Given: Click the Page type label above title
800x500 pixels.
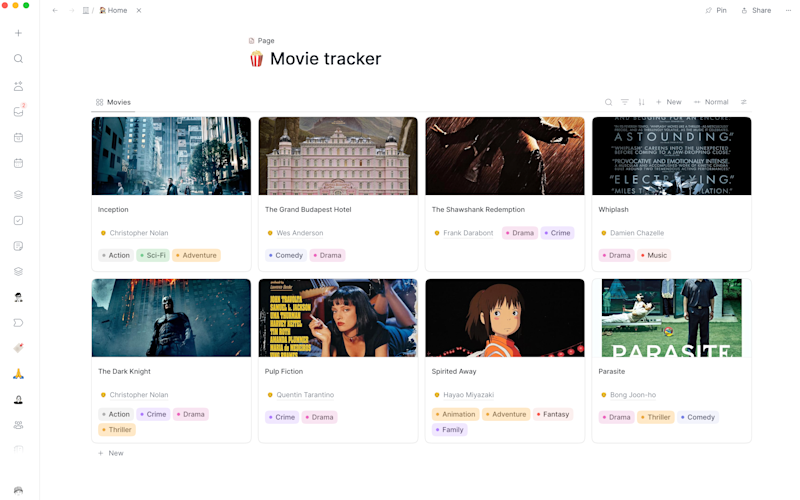Looking at the screenshot, I should (261, 41).
